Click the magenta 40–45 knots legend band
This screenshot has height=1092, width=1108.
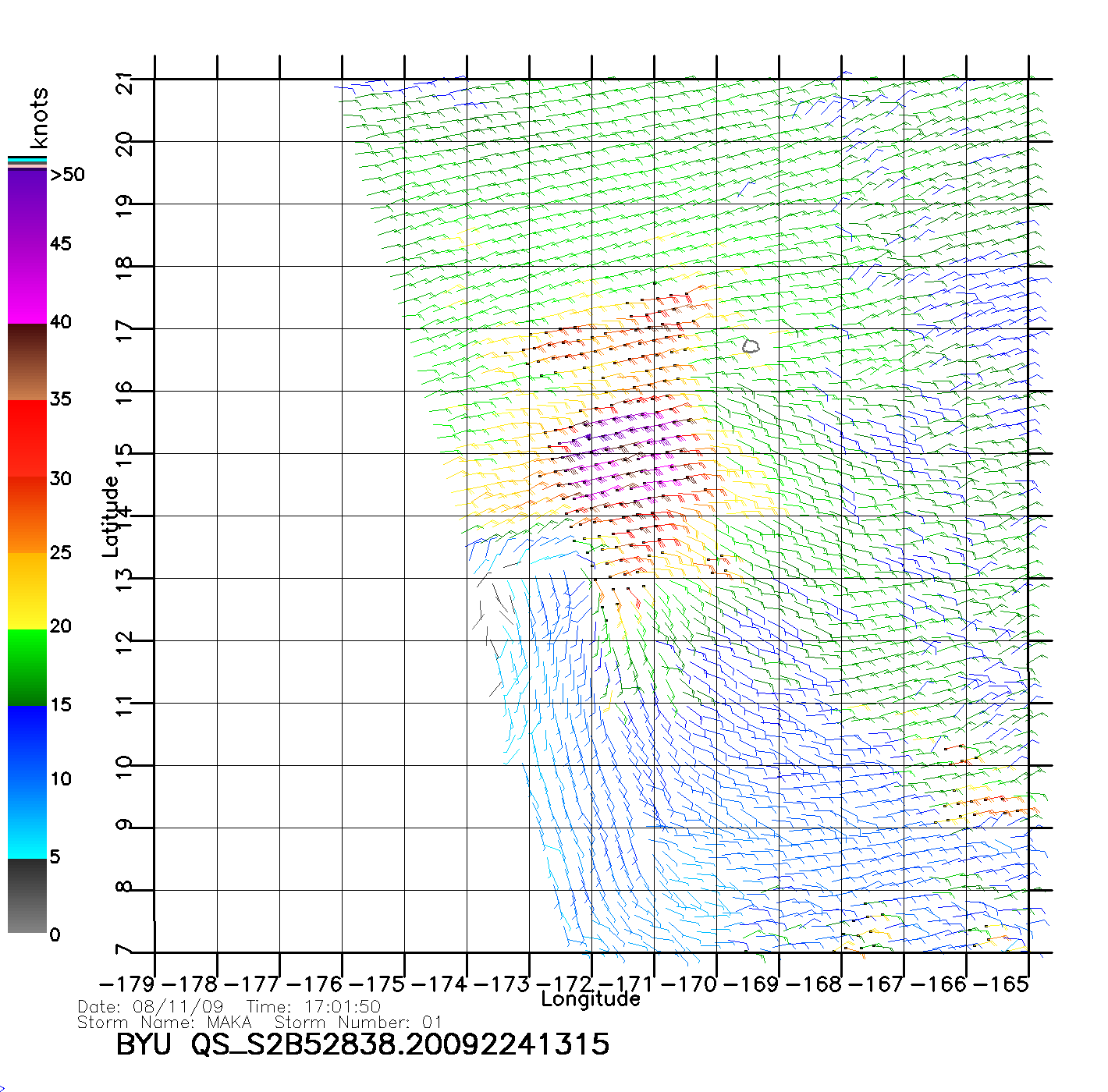(27, 285)
